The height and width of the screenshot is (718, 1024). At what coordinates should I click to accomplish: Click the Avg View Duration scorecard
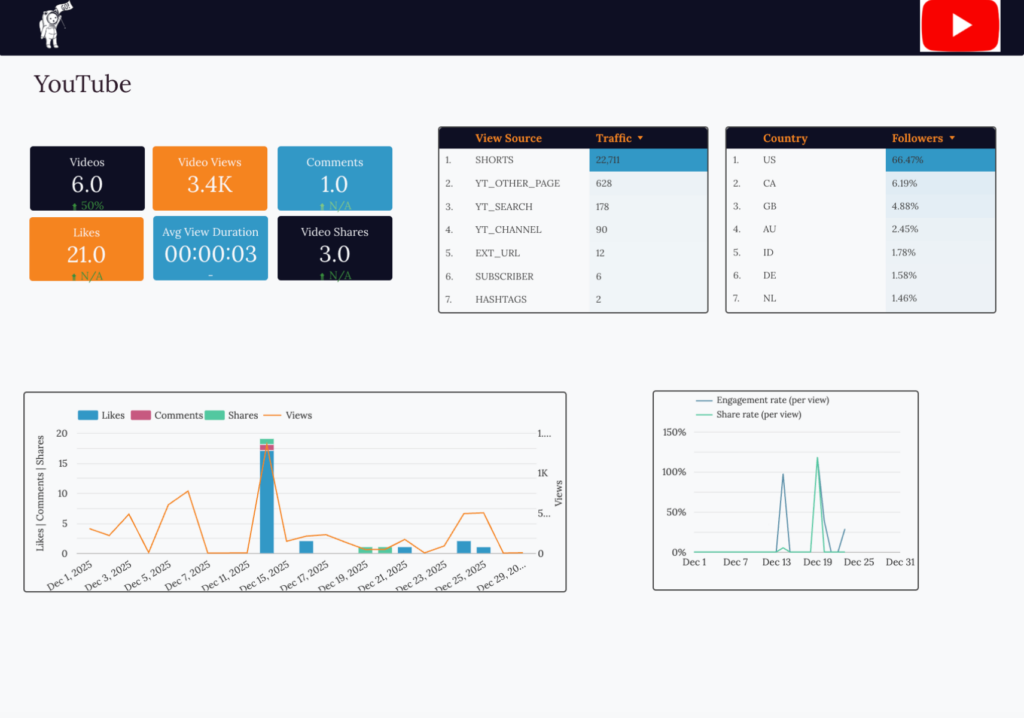tap(210, 248)
